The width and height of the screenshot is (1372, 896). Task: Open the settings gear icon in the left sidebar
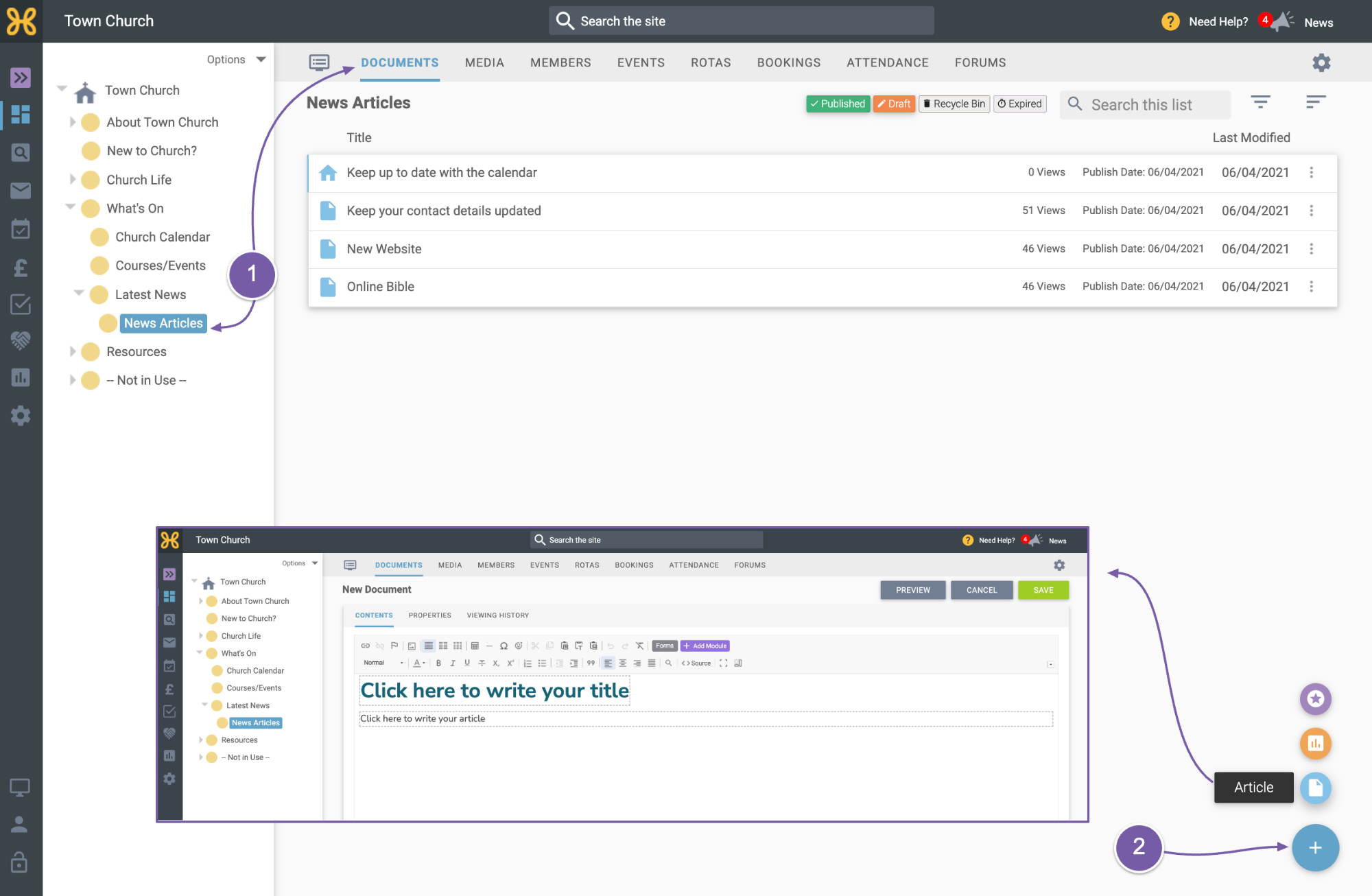pyautogui.click(x=21, y=416)
